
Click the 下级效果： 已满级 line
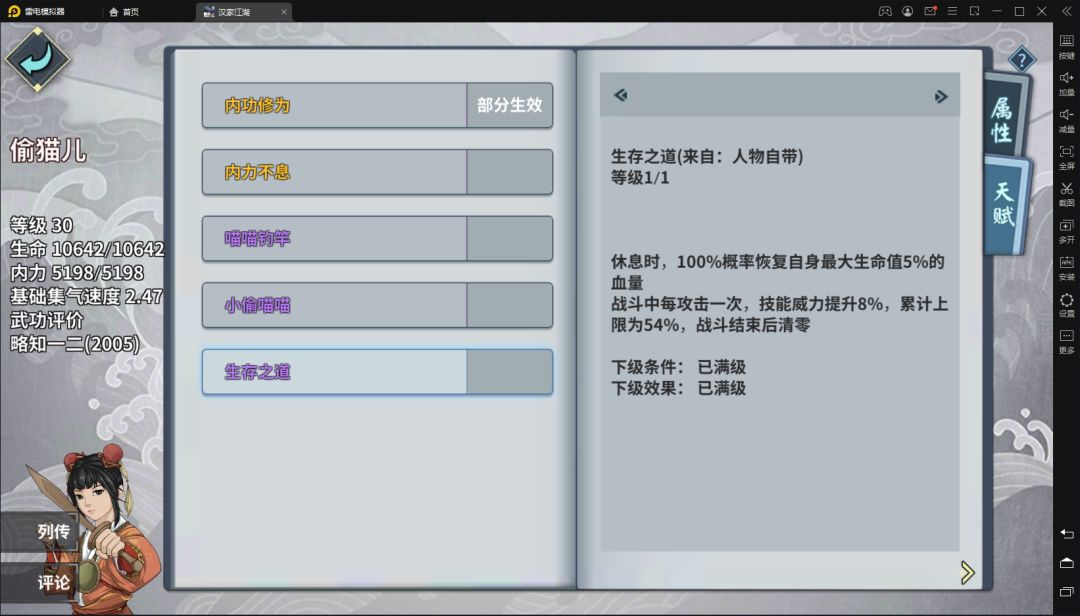point(678,388)
